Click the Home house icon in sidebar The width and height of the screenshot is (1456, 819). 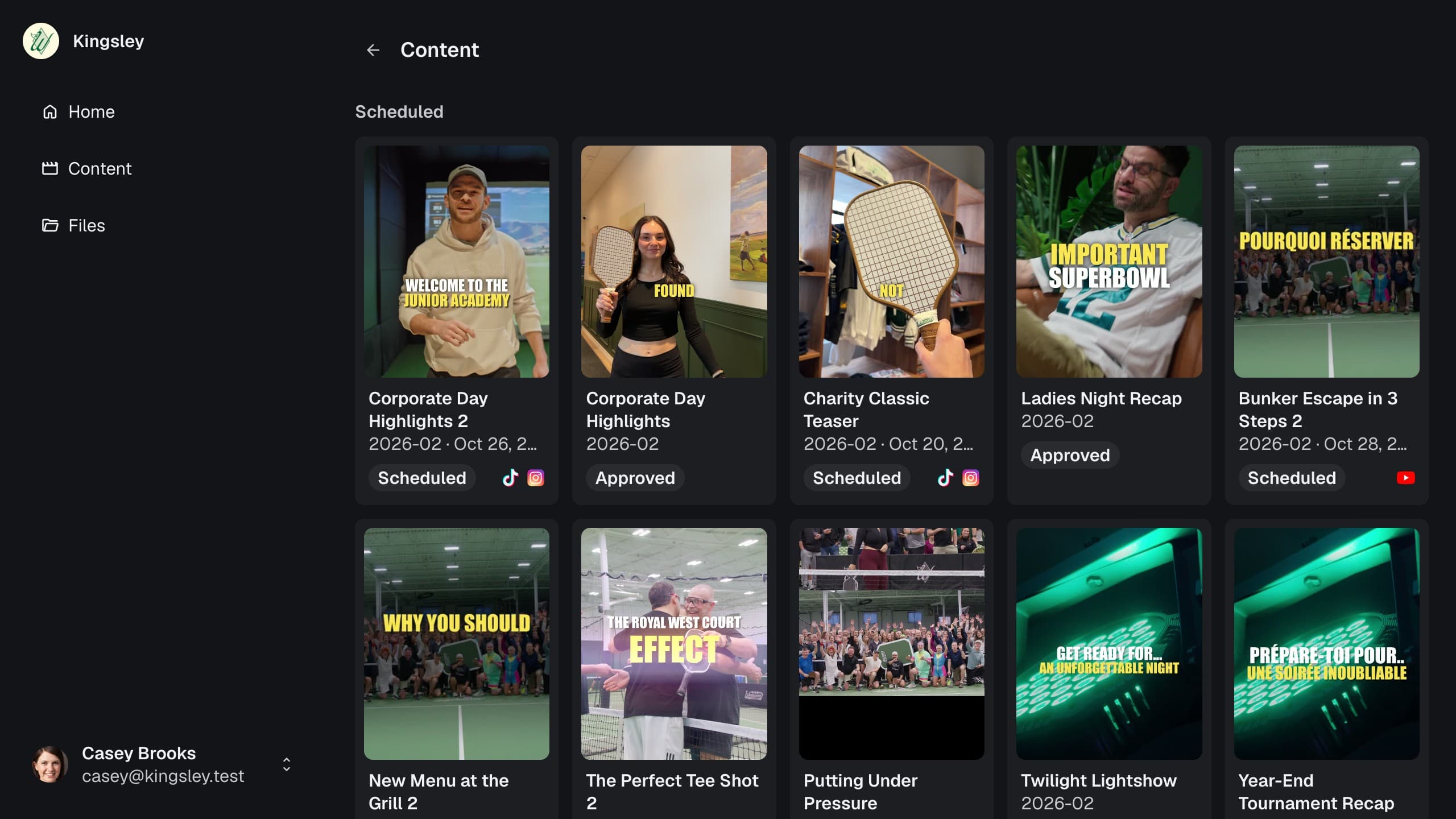tap(50, 111)
